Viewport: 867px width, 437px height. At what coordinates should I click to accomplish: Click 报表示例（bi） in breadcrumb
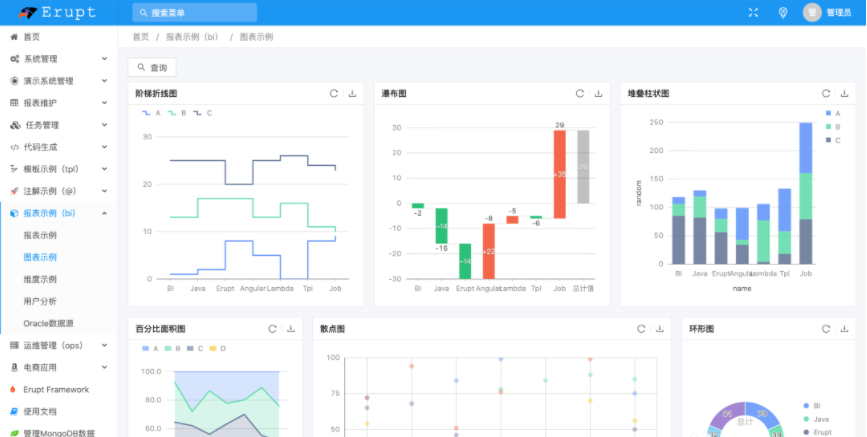point(192,37)
